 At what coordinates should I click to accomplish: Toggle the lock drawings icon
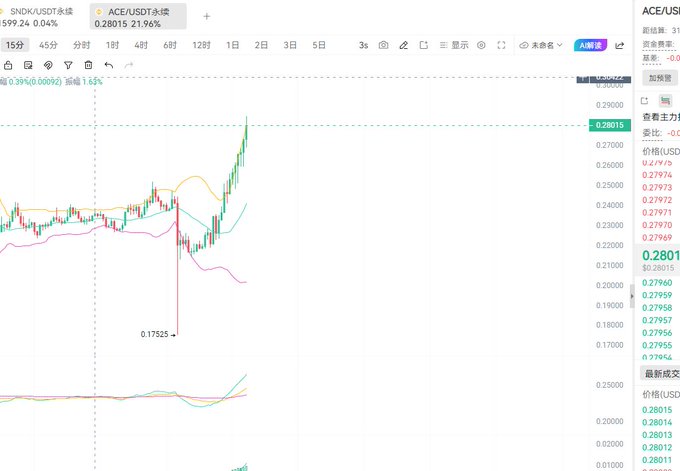click(8, 65)
